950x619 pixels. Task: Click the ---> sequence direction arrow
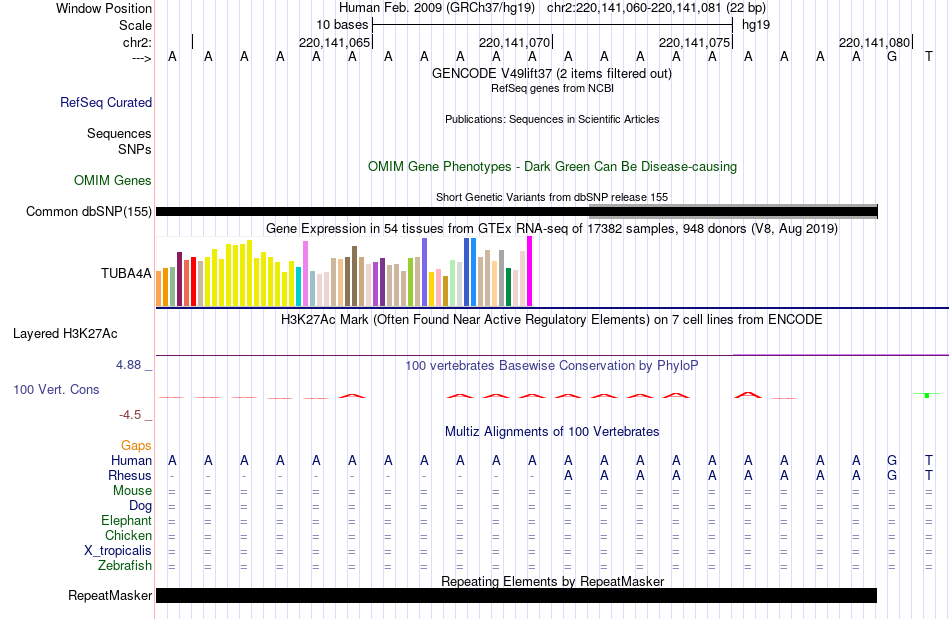pos(142,58)
